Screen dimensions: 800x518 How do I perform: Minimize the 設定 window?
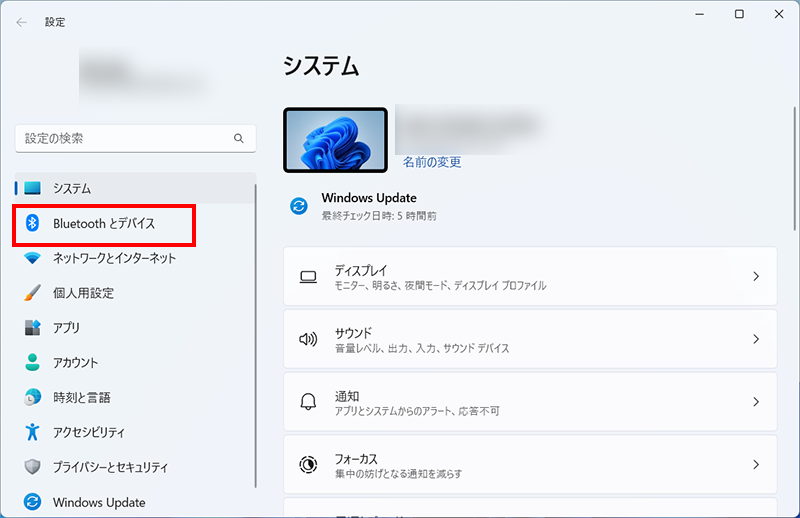click(699, 14)
